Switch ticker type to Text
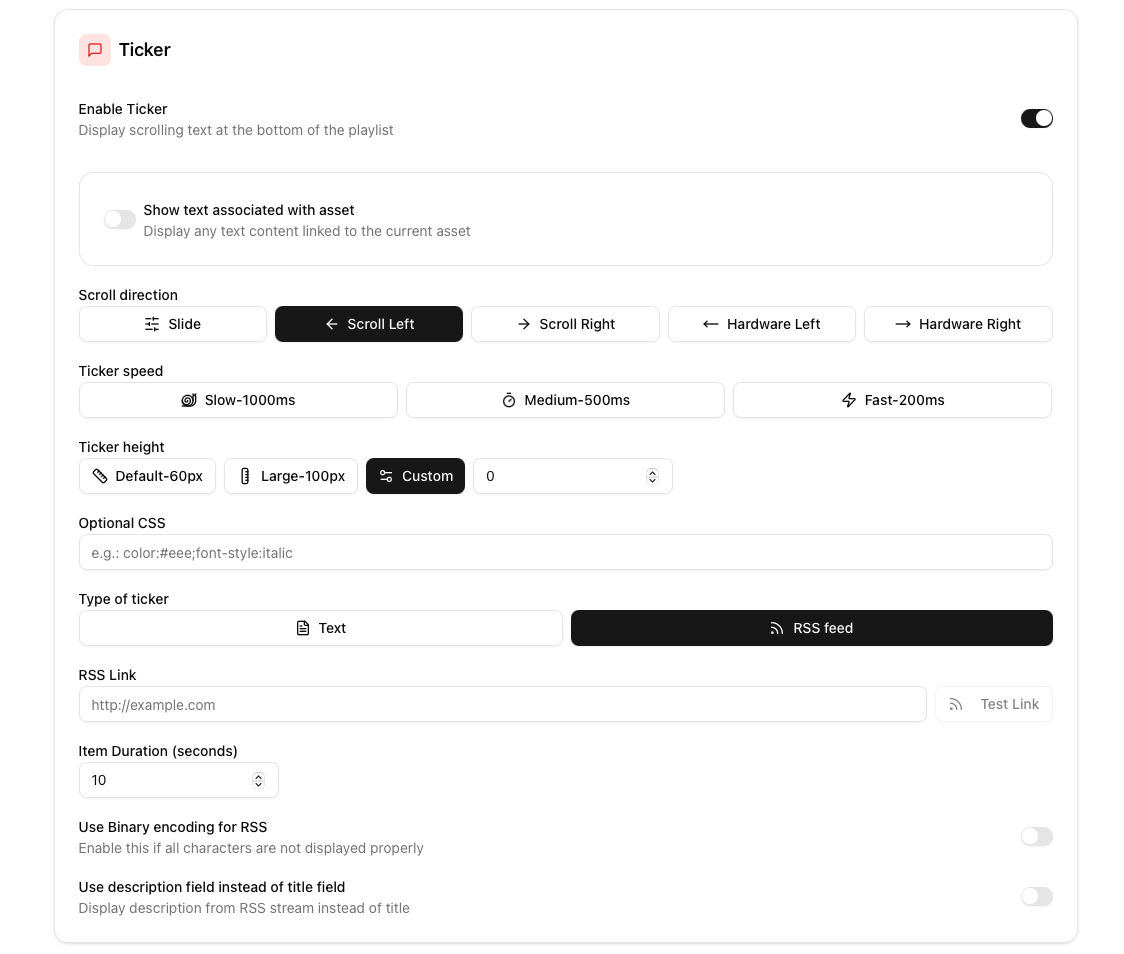Viewport: 1124px width, 954px height. [321, 628]
